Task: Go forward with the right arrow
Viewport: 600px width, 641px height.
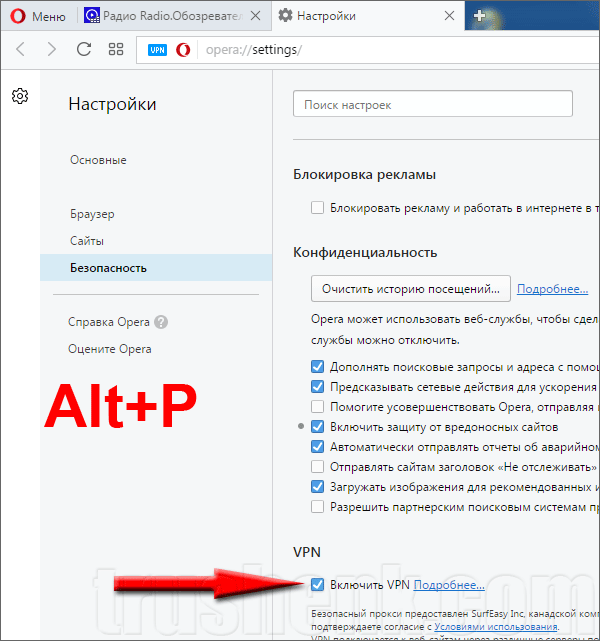Action: point(51,49)
